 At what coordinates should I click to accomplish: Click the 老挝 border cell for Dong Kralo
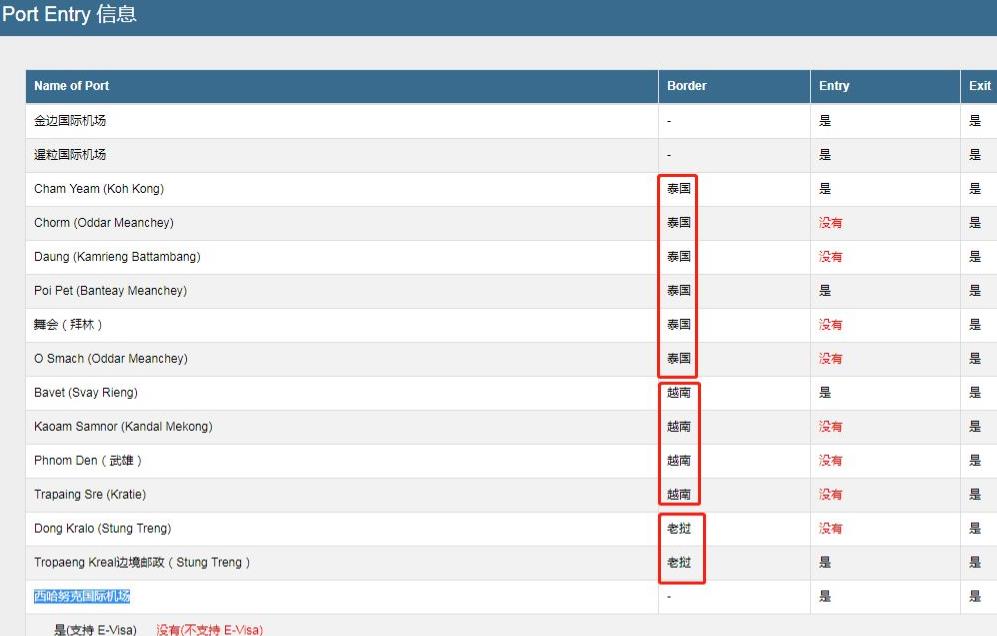[679, 529]
